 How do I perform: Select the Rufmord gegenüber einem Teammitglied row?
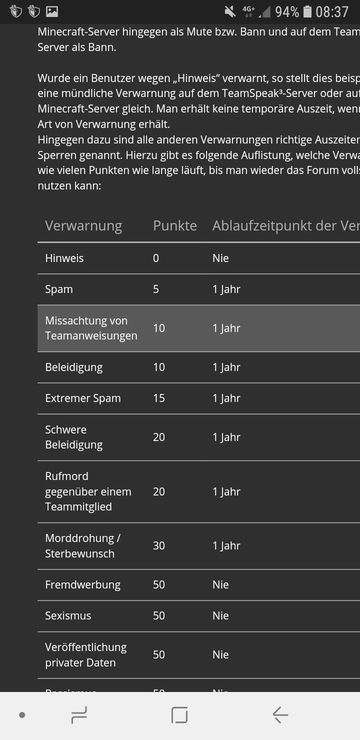[199, 491]
